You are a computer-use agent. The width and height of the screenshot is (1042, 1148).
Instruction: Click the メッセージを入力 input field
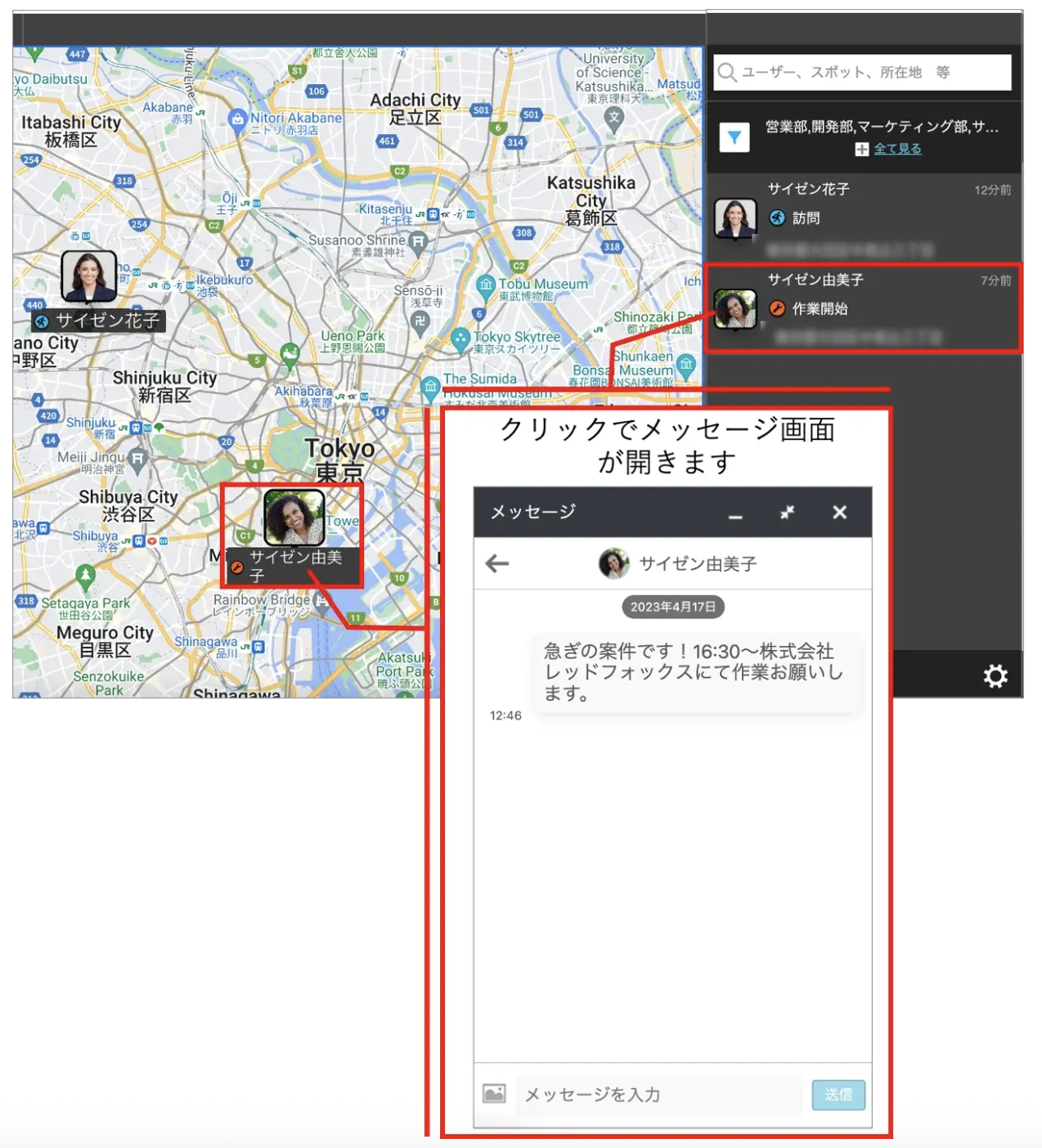tap(661, 1094)
